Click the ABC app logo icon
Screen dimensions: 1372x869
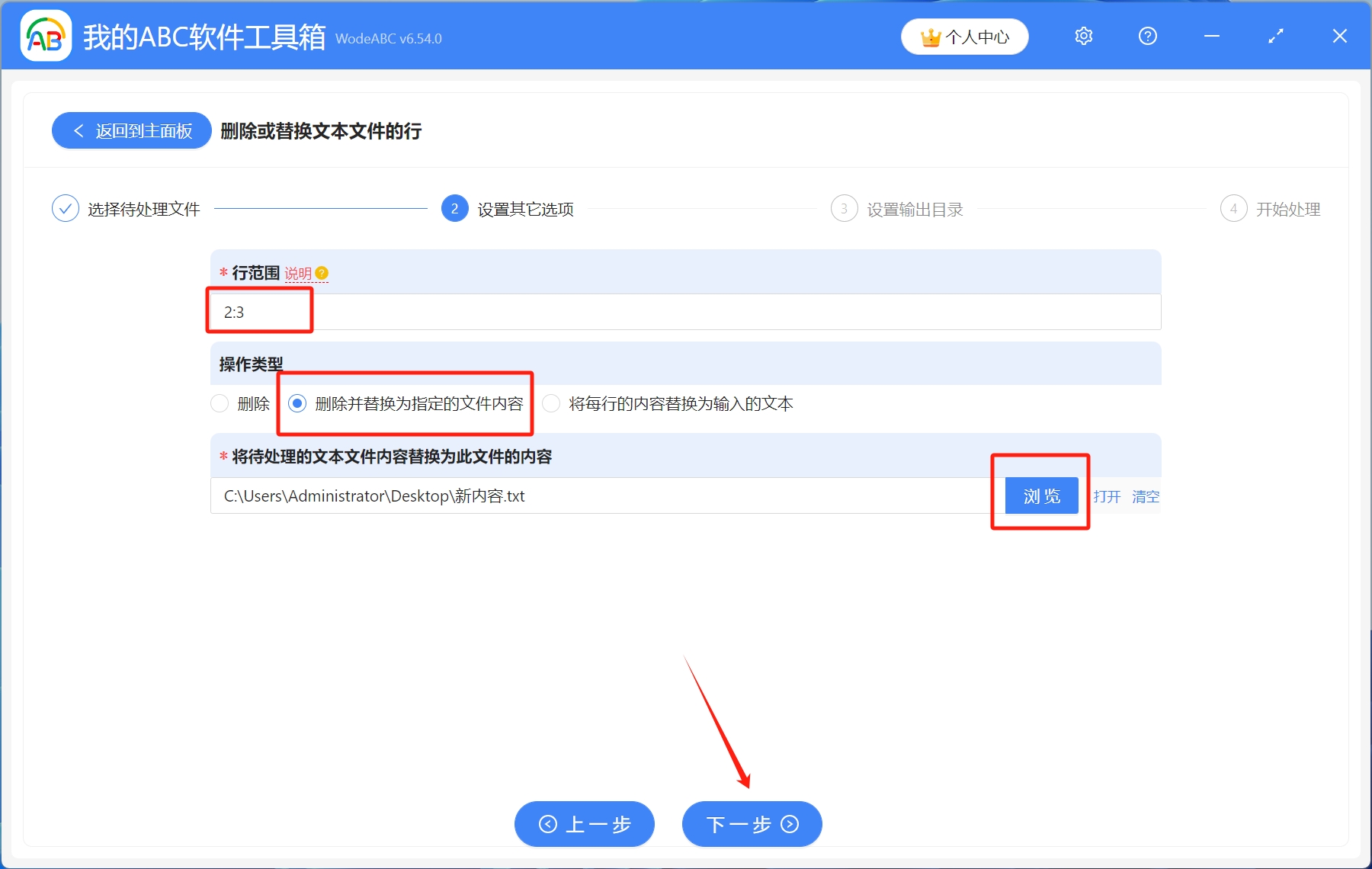[x=46, y=36]
